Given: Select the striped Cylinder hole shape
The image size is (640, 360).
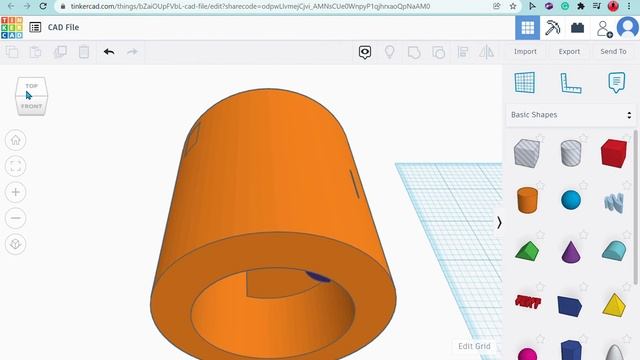Looking at the screenshot, I should pyautogui.click(x=571, y=153).
